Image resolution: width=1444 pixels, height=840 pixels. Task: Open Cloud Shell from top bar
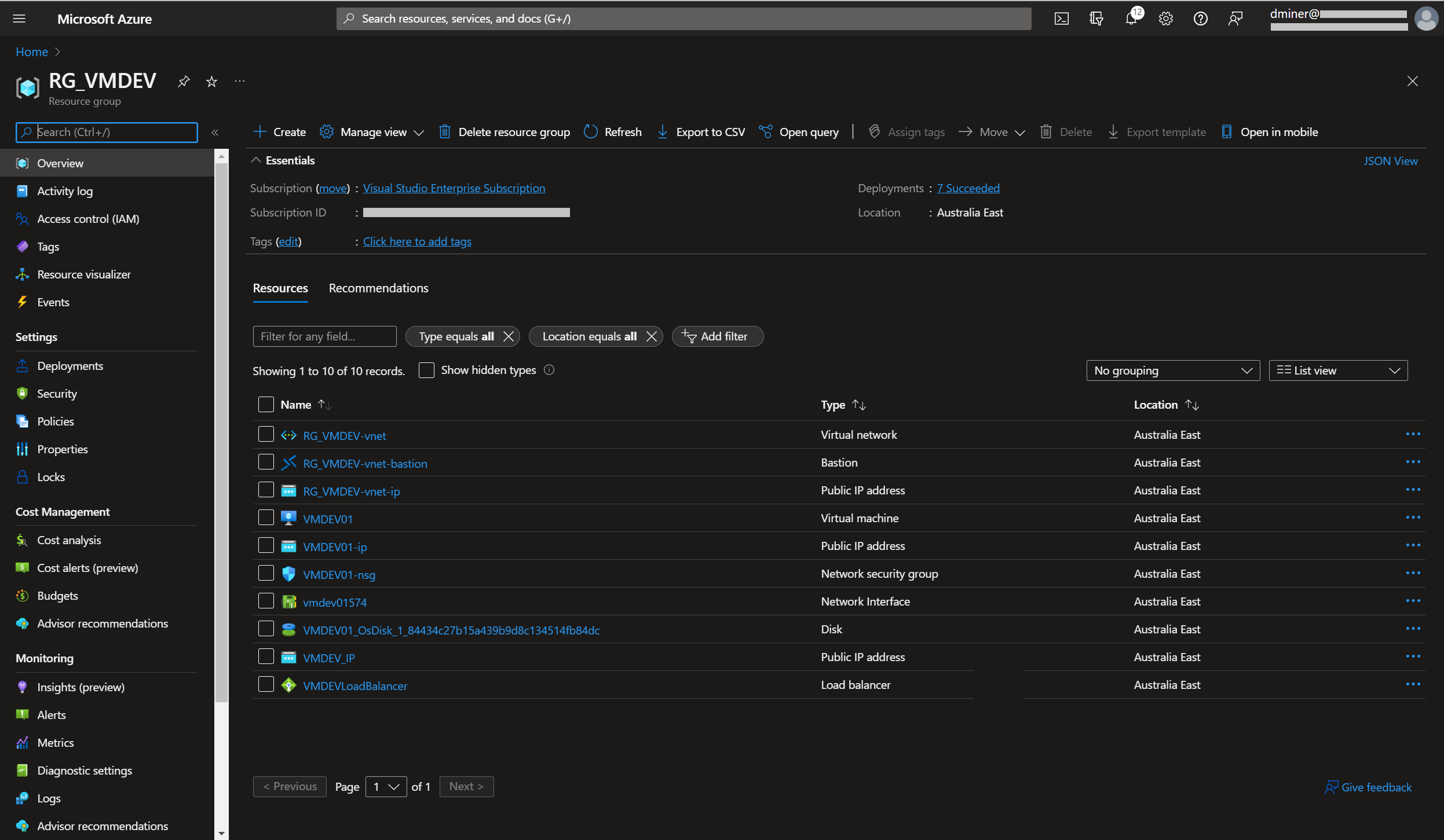coord(1061,19)
